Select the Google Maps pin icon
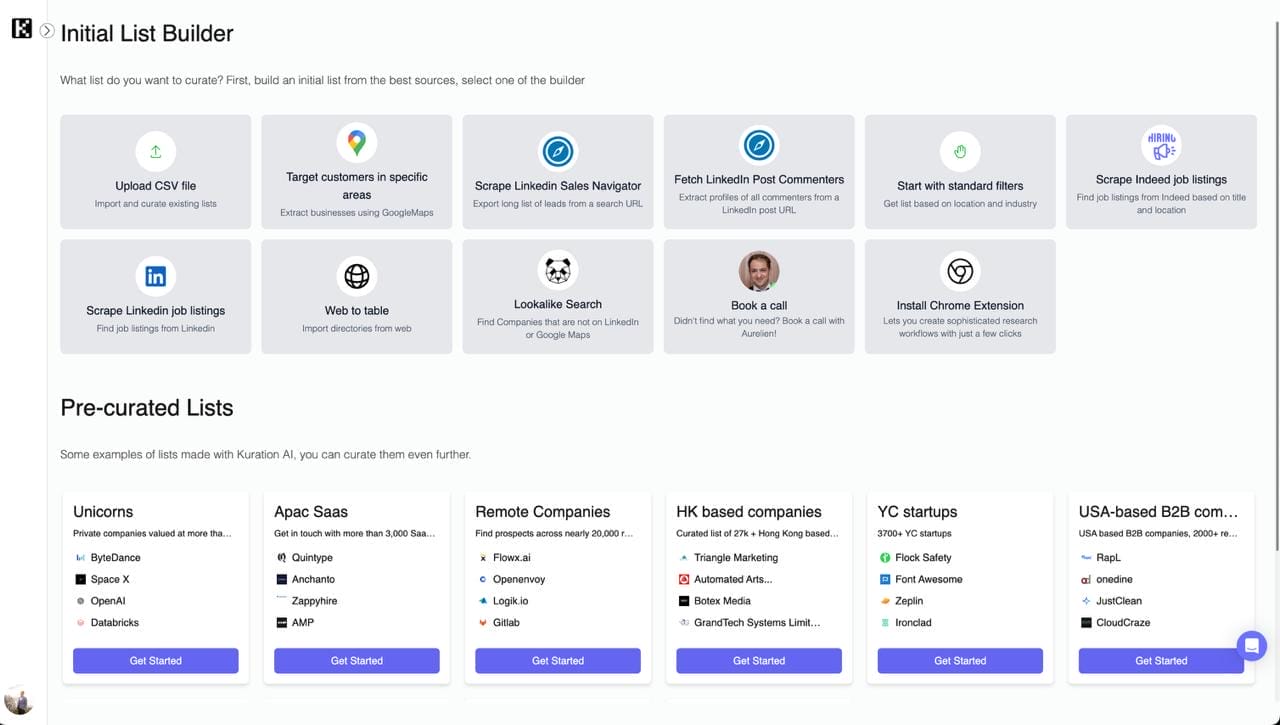This screenshot has height=725, width=1280. click(x=357, y=143)
